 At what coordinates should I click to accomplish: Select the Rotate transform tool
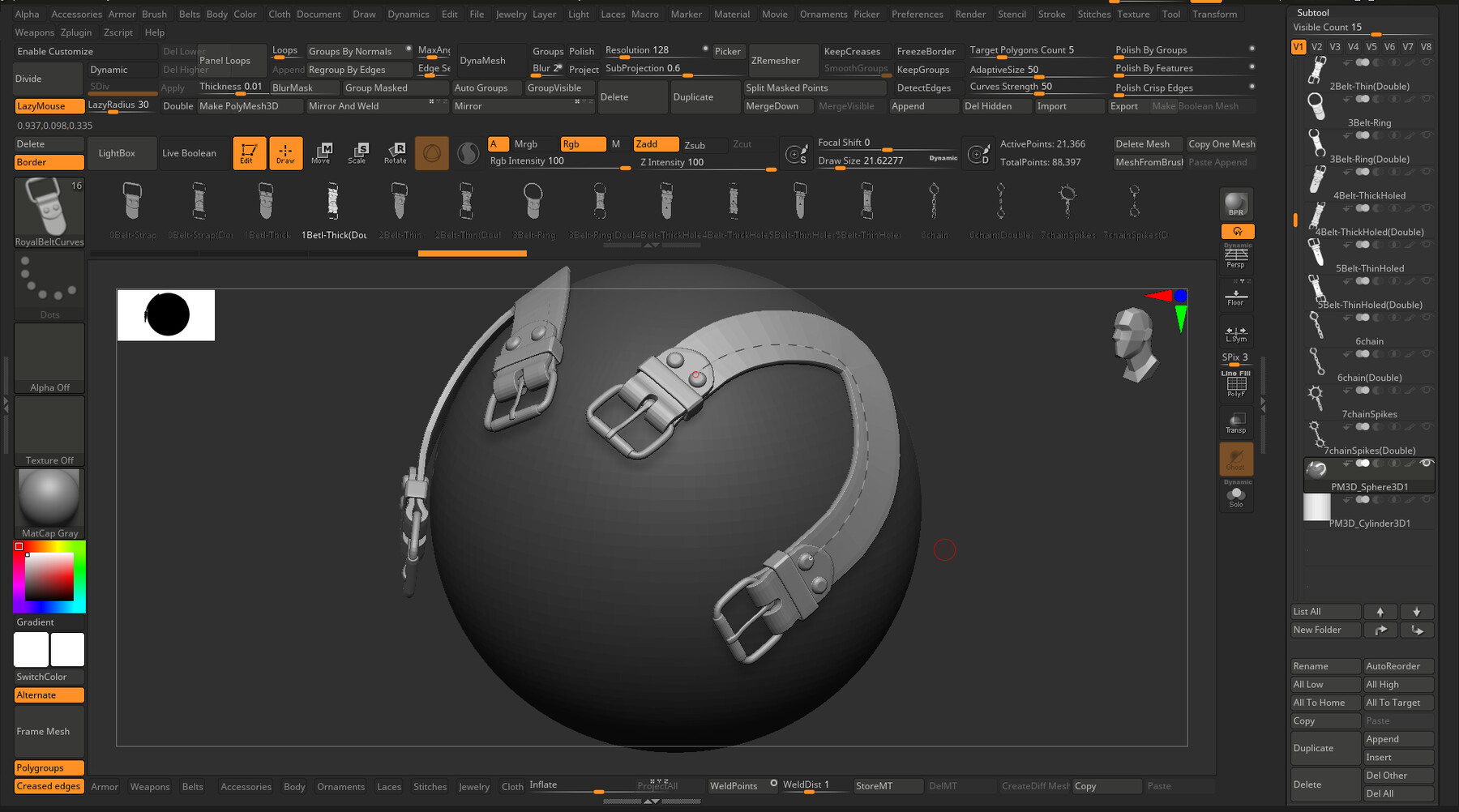[396, 152]
